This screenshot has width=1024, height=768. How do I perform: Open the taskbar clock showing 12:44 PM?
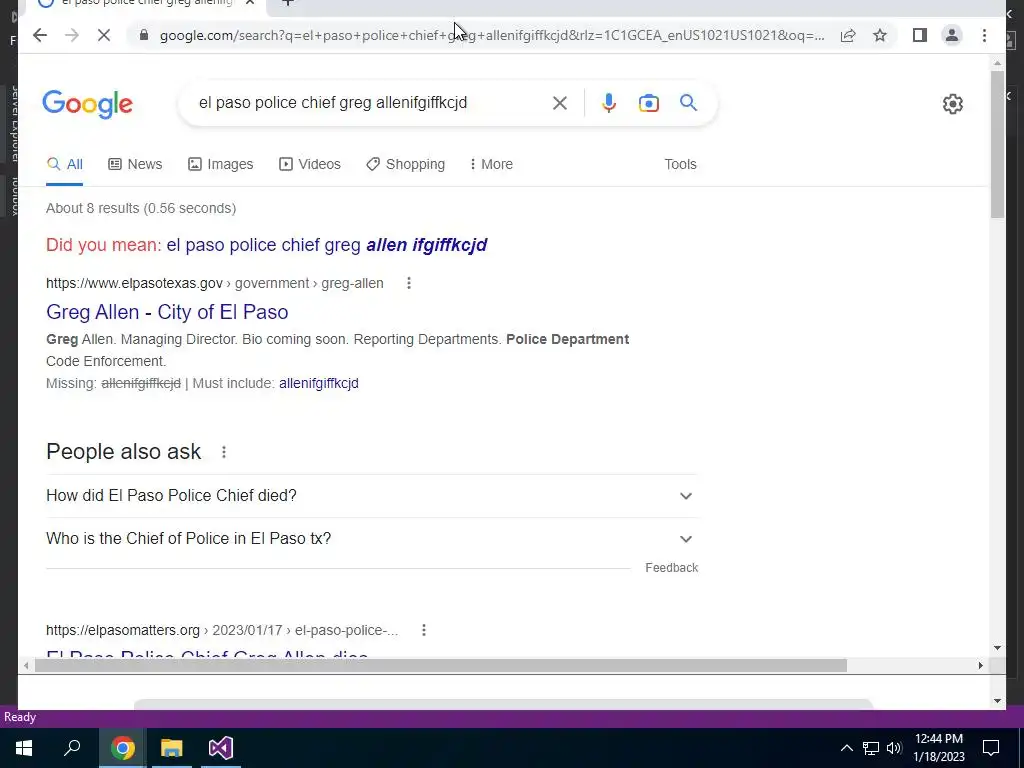939,748
